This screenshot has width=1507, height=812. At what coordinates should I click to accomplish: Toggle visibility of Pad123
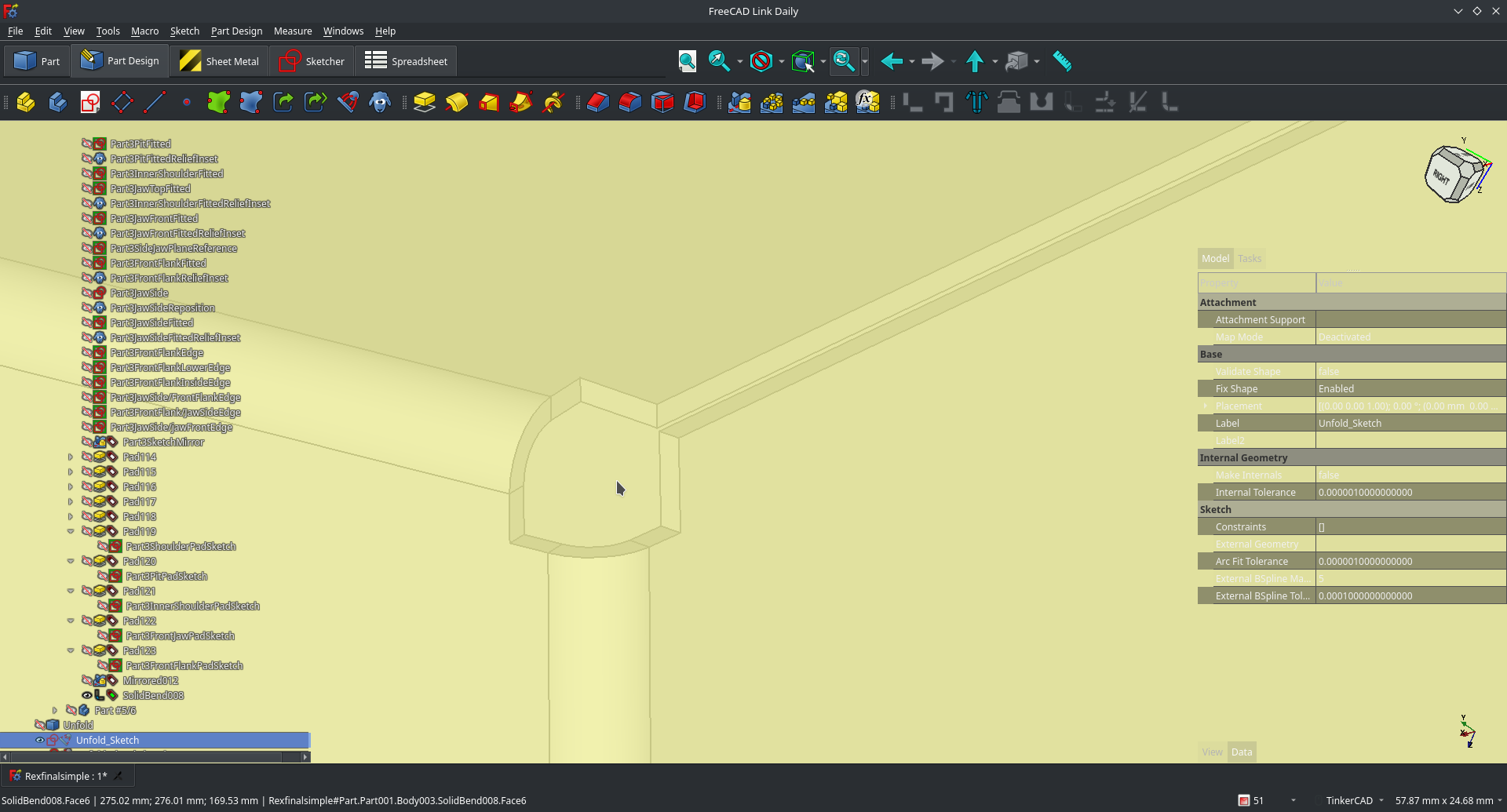coord(86,650)
